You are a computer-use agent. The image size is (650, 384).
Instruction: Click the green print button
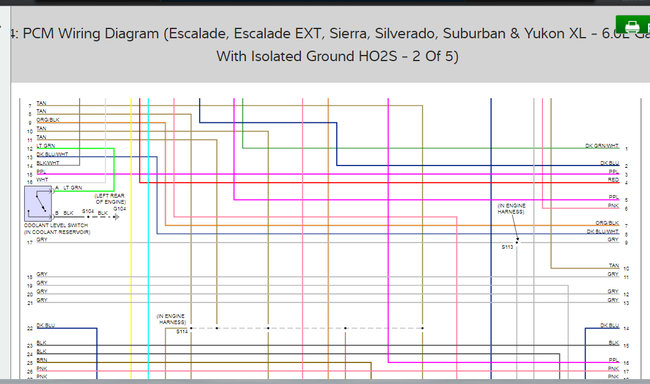pos(633,25)
